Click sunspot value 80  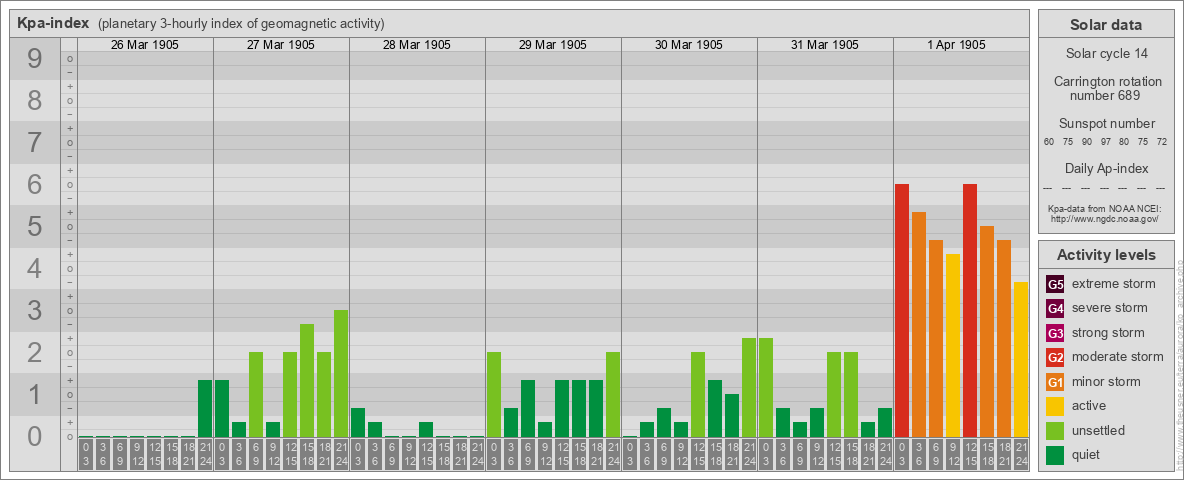click(x=1124, y=142)
